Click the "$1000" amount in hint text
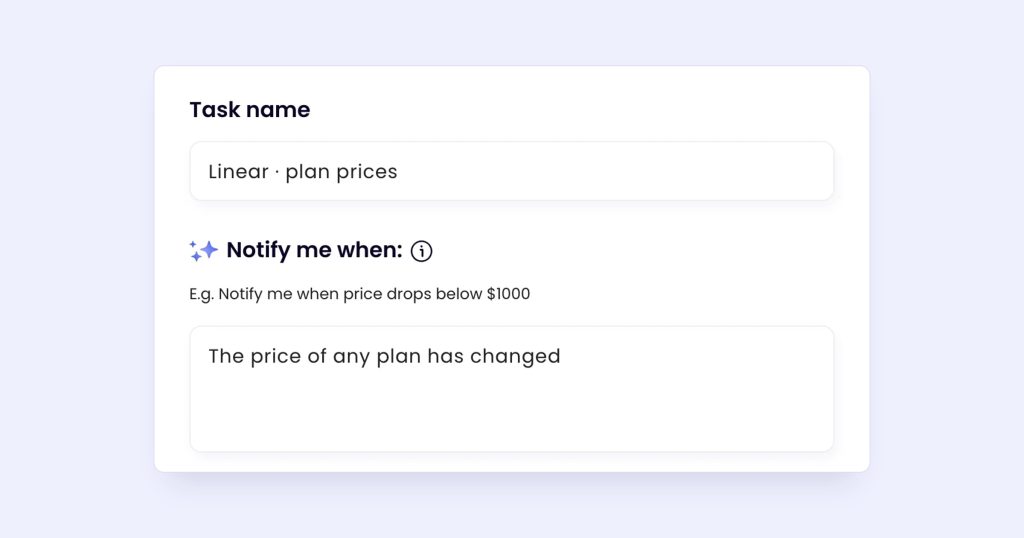The image size is (1024, 538). coord(508,294)
